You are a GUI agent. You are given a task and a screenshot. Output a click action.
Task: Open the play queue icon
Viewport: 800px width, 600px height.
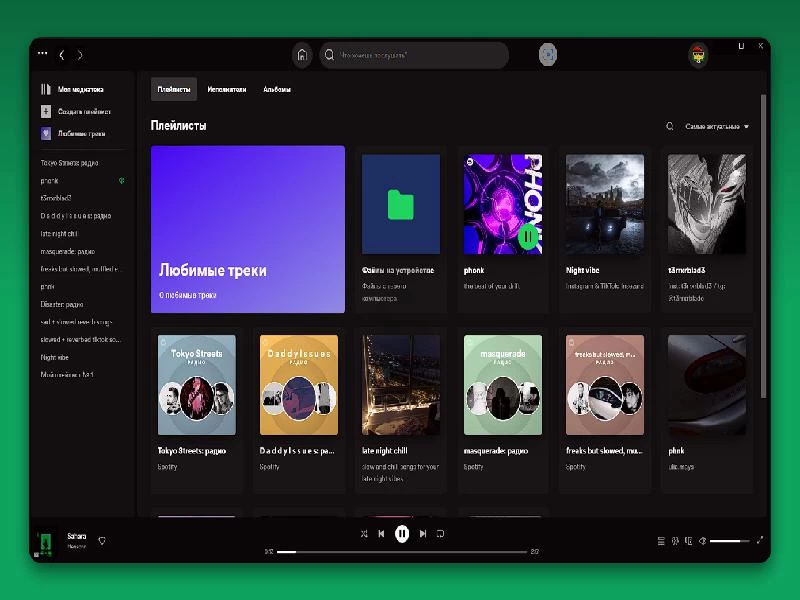(x=661, y=541)
